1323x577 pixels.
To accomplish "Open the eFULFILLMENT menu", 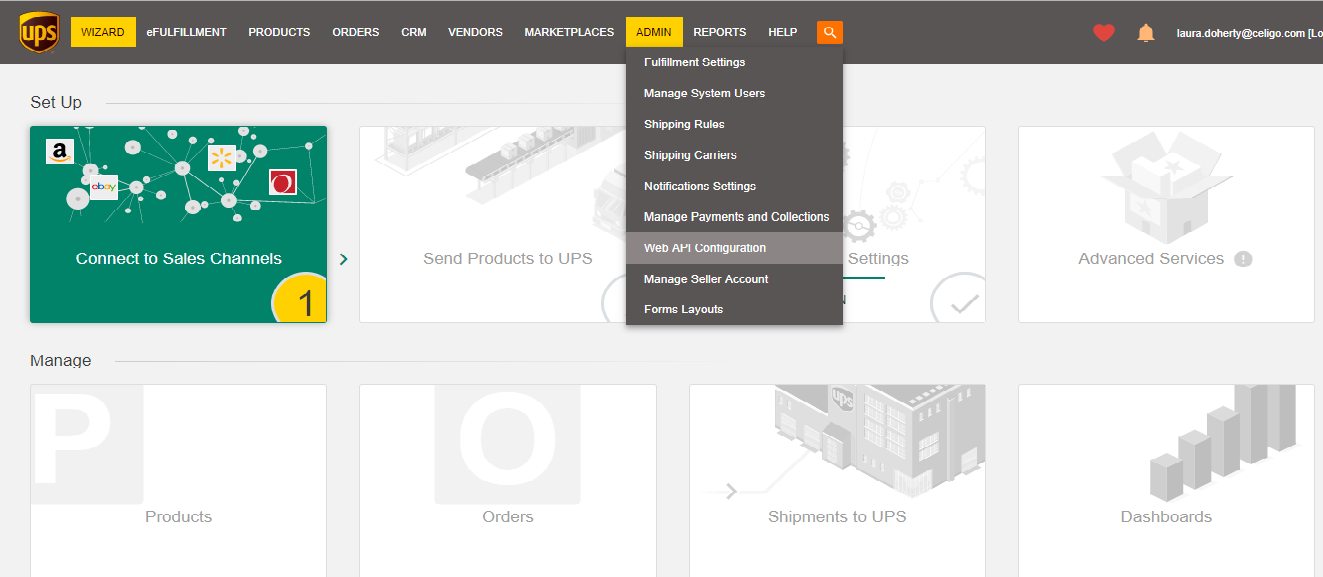I will pos(186,32).
